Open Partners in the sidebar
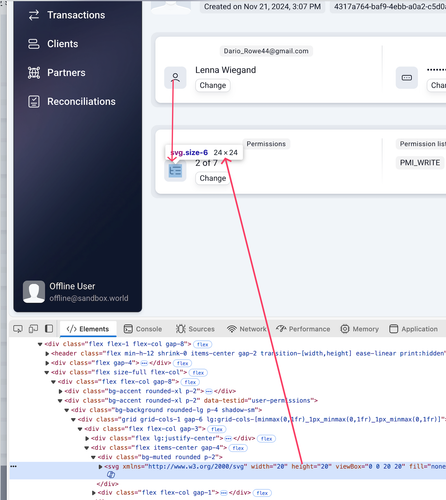Screen dimensions: 446x500 pyautogui.click(x=57, y=73)
